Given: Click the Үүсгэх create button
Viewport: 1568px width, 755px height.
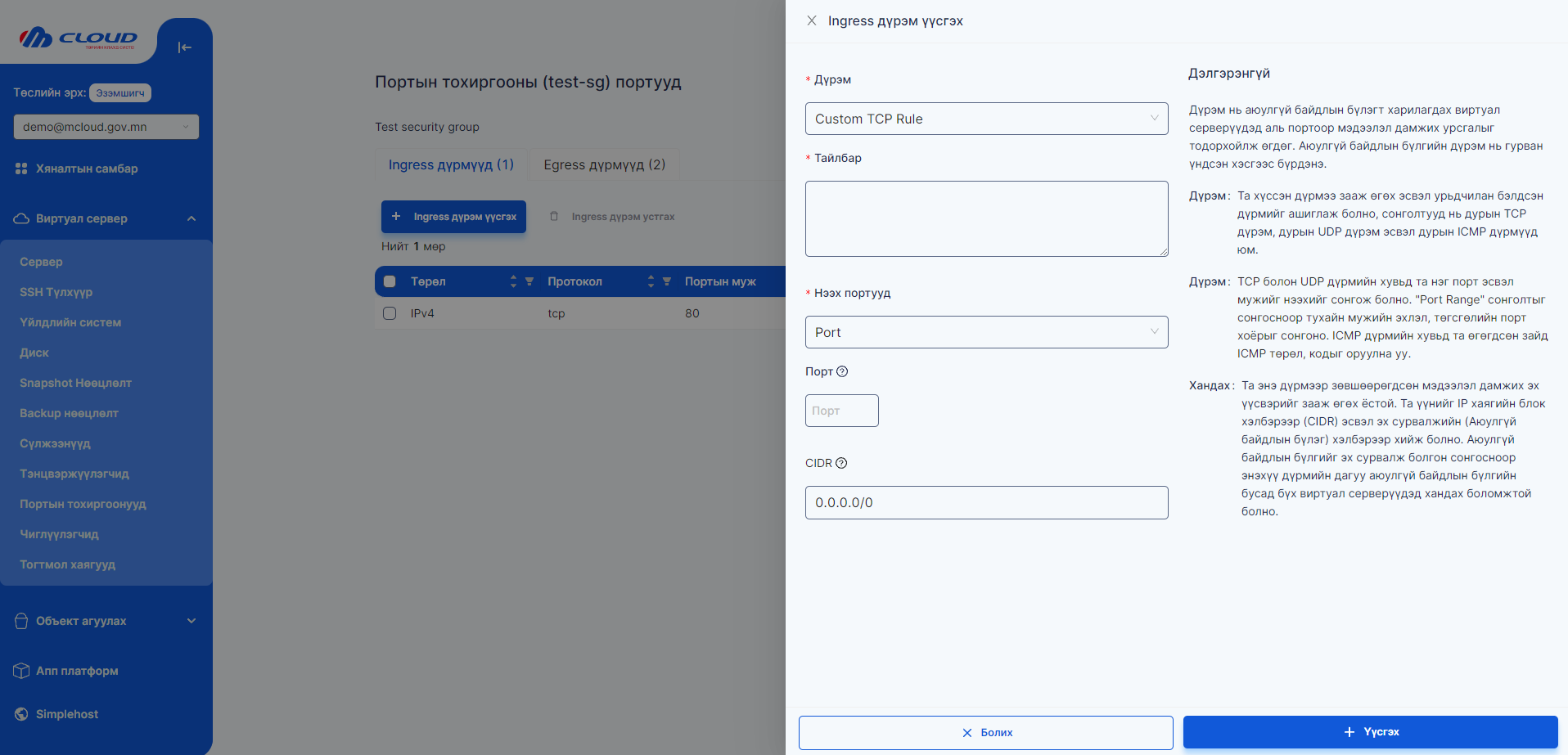Looking at the screenshot, I should [x=1370, y=732].
